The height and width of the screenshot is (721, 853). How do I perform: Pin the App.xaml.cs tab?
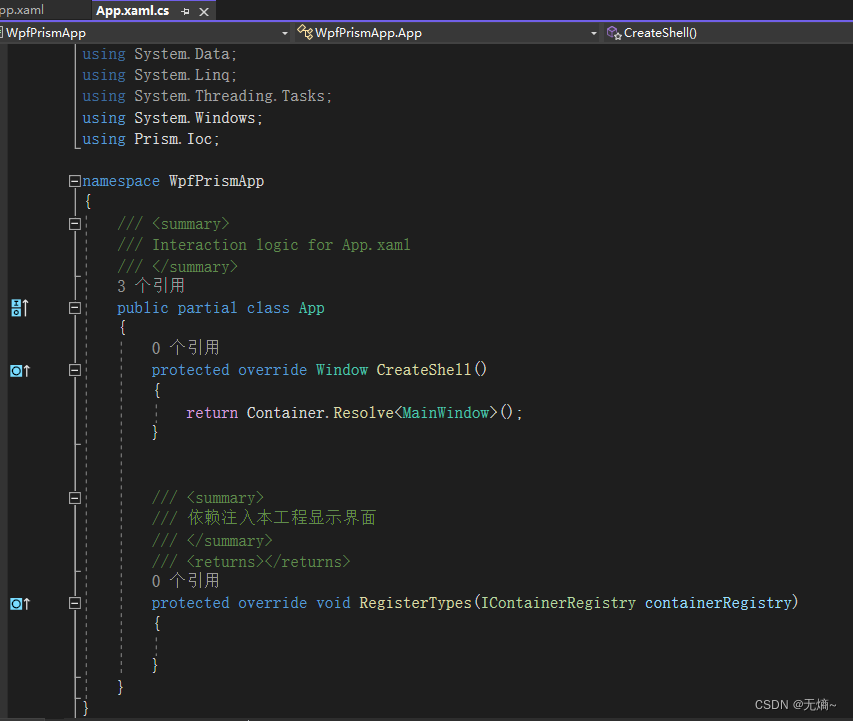(x=186, y=11)
